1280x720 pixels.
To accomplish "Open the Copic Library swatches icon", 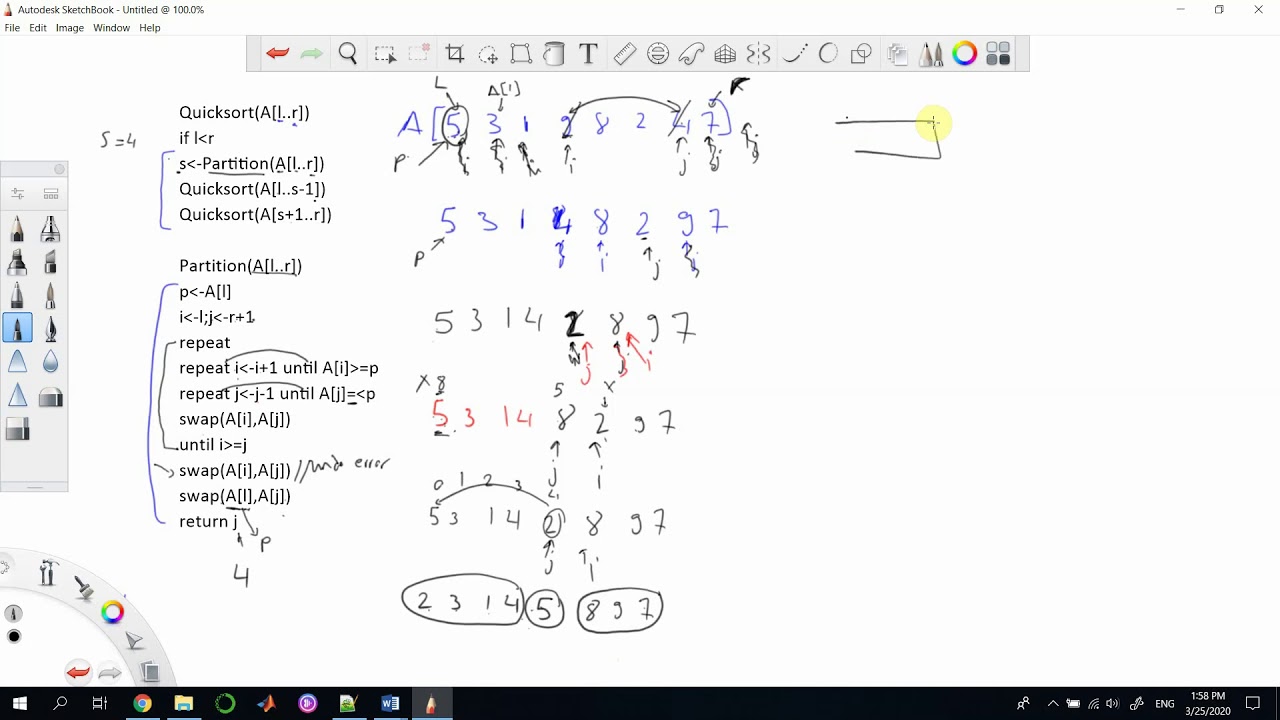I will tap(998, 54).
